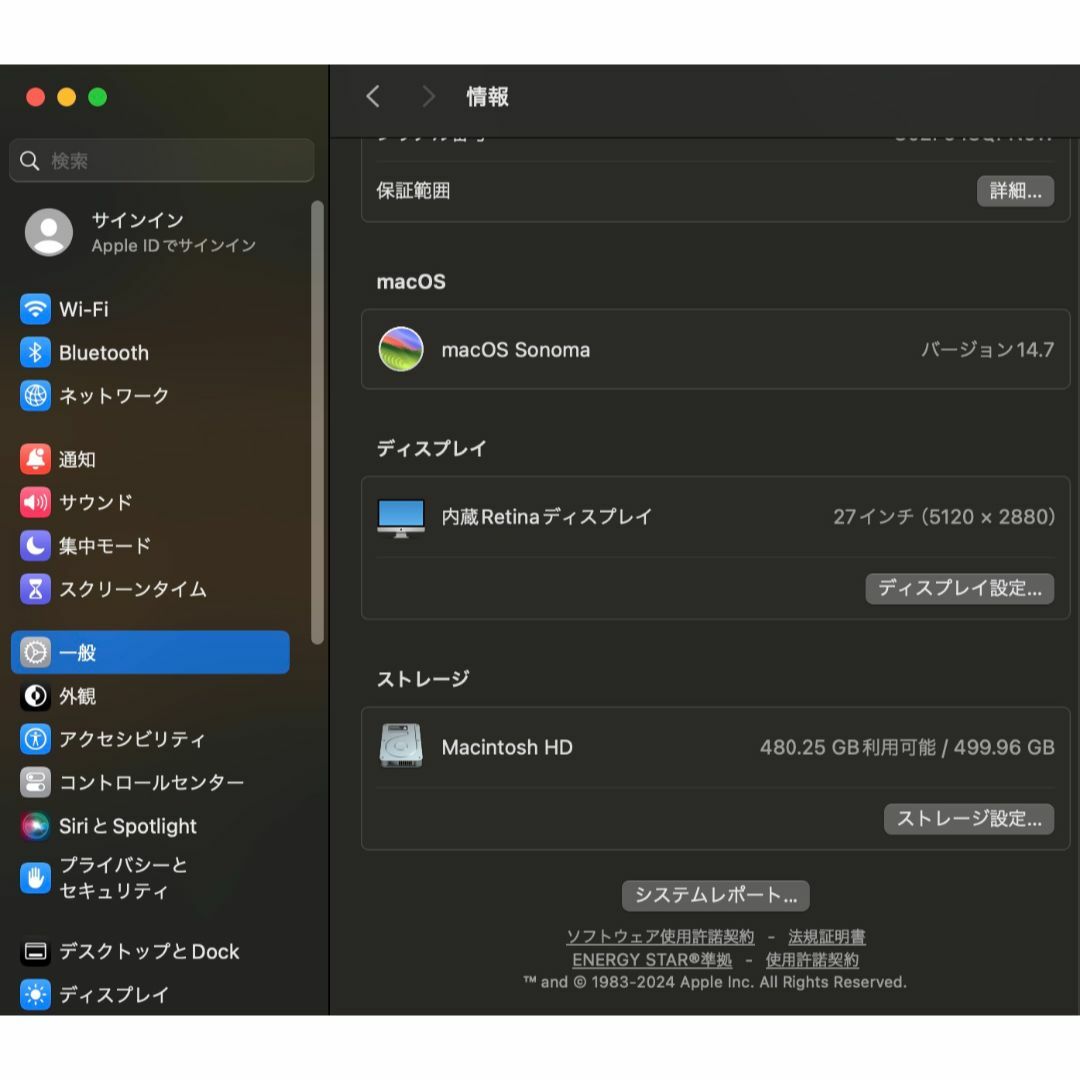Click the Apple ID avatar icon
Viewport: 1080px width, 1080px height.
(x=49, y=232)
